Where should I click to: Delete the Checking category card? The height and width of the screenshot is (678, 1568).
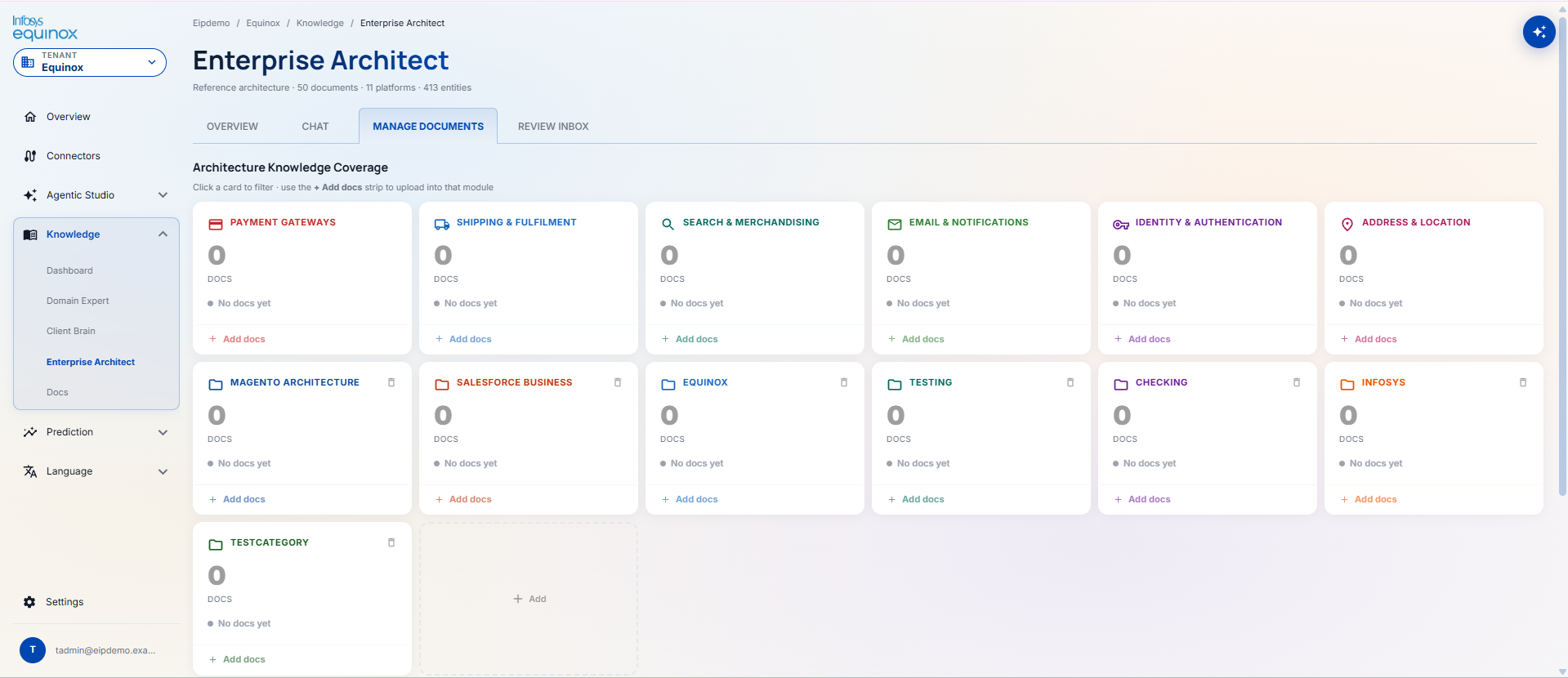(1297, 382)
